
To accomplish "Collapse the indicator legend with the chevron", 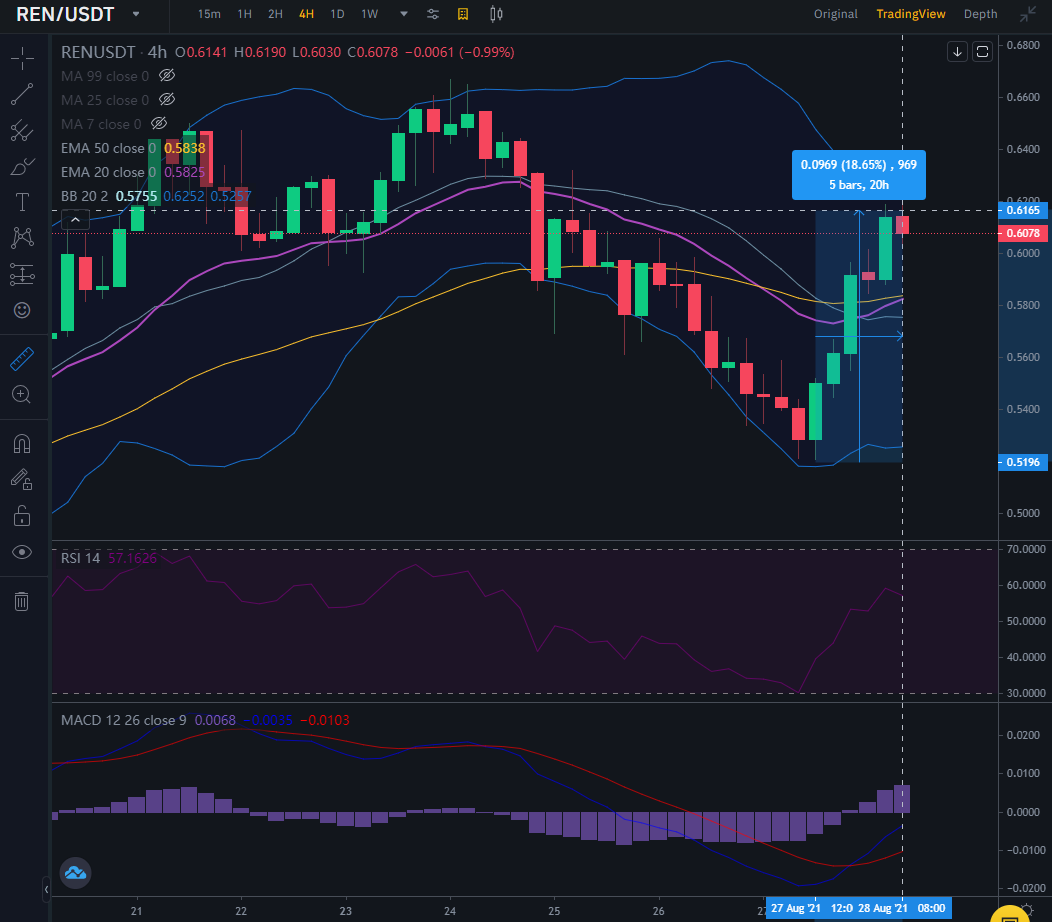I will pyautogui.click(x=76, y=220).
